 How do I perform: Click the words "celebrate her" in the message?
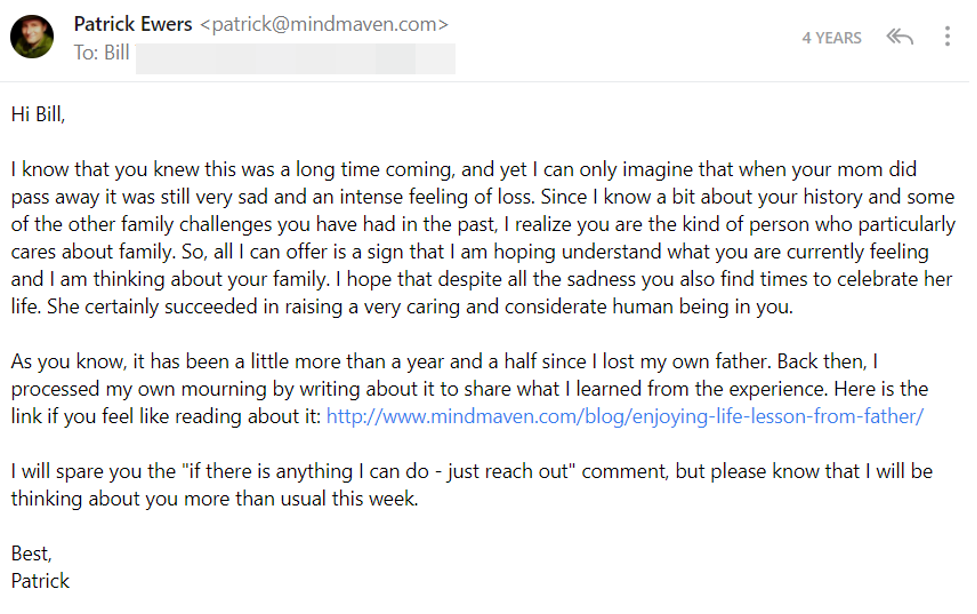[x=894, y=279]
